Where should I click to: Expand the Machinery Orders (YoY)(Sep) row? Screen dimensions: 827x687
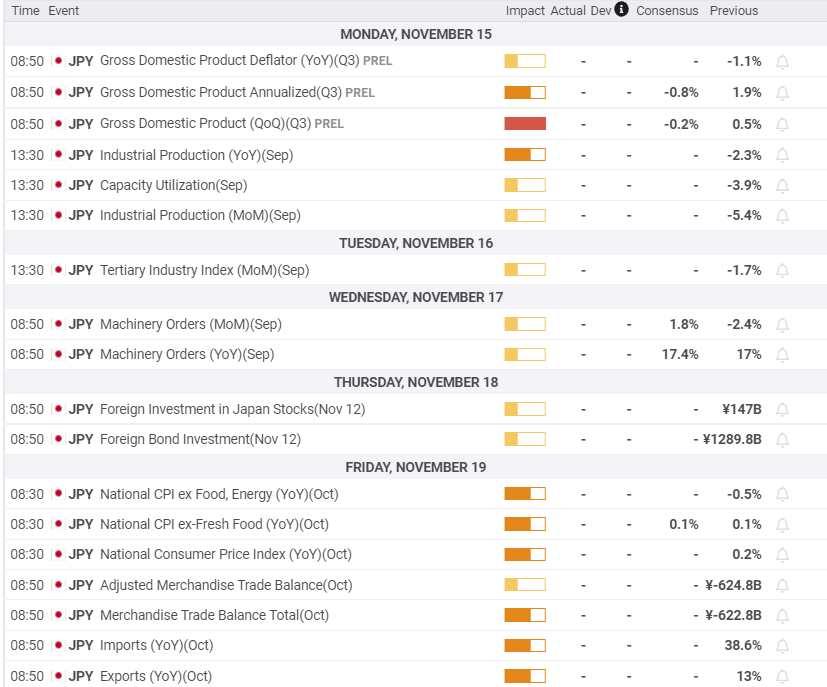(x=186, y=354)
